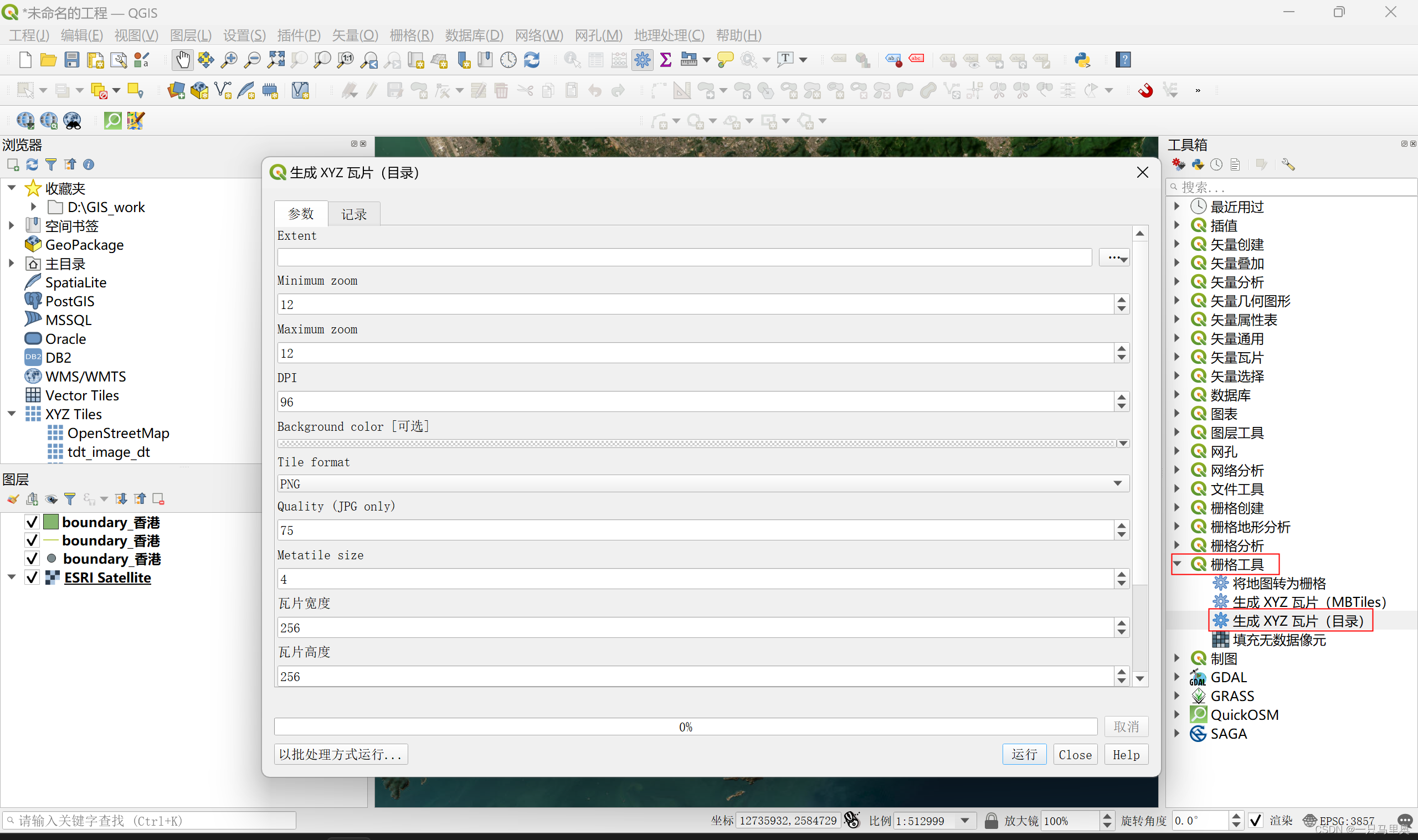This screenshot has height=840, width=1418.
Task: Click the Filter Browser funnel icon
Action: [x=51, y=164]
